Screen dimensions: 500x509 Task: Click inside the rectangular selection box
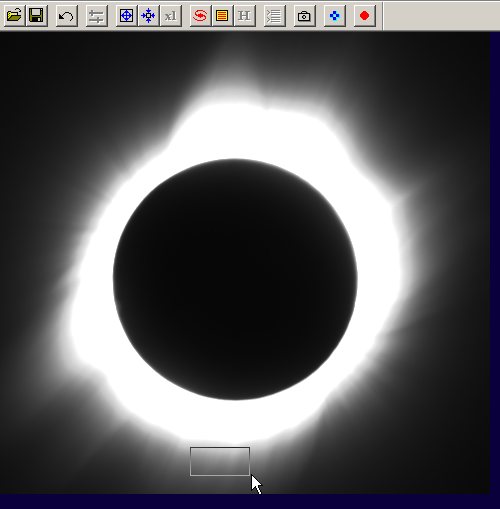[220, 461]
